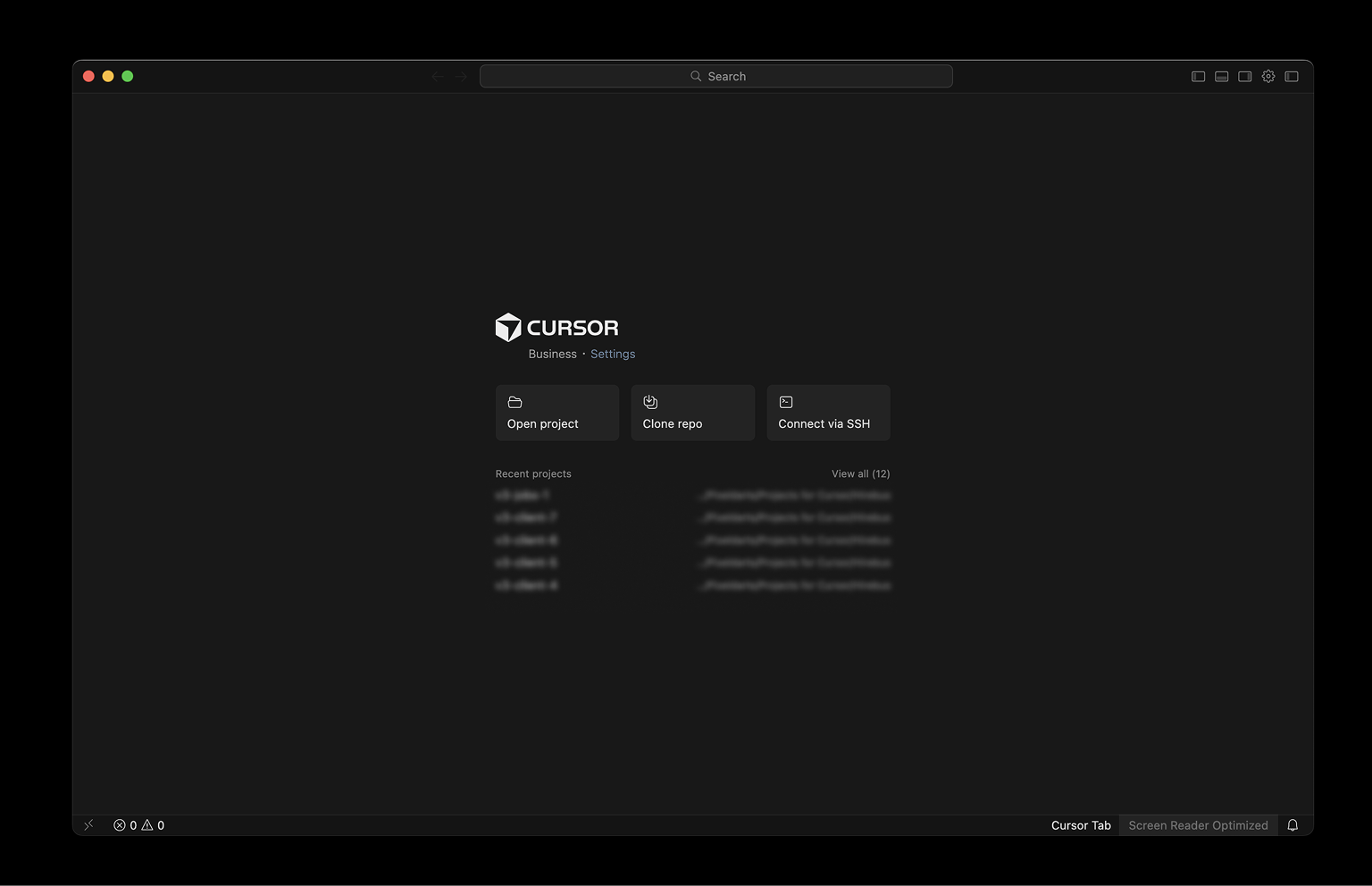
Task: Toggle the bottom panel layout icon
Action: pos(1221,77)
